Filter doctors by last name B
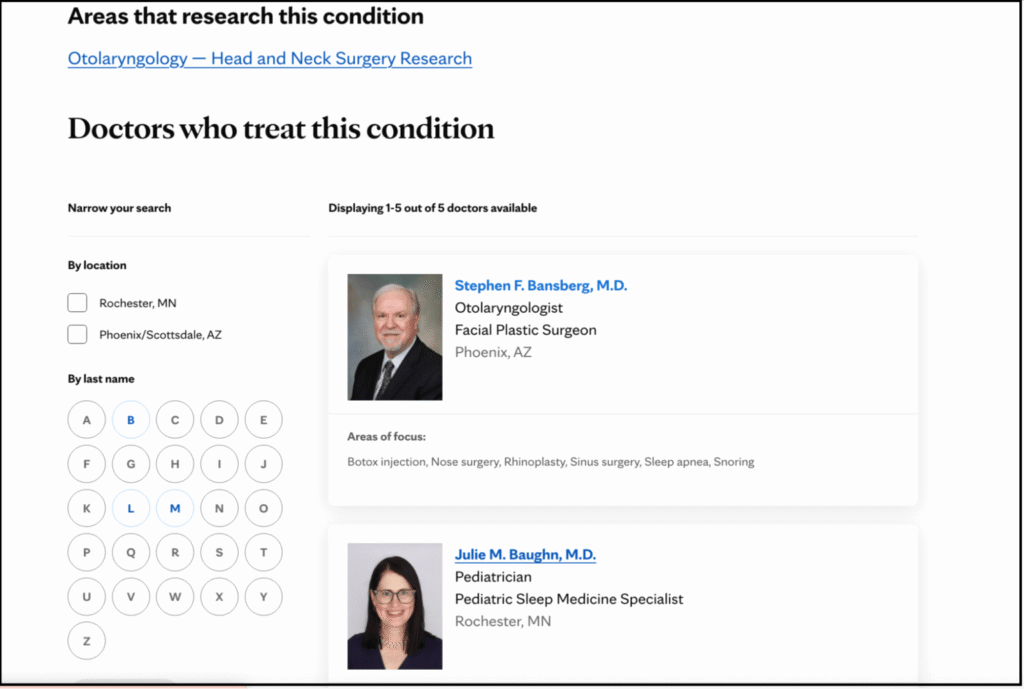The height and width of the screenshot is (689, 1024). tap(131, 419)
